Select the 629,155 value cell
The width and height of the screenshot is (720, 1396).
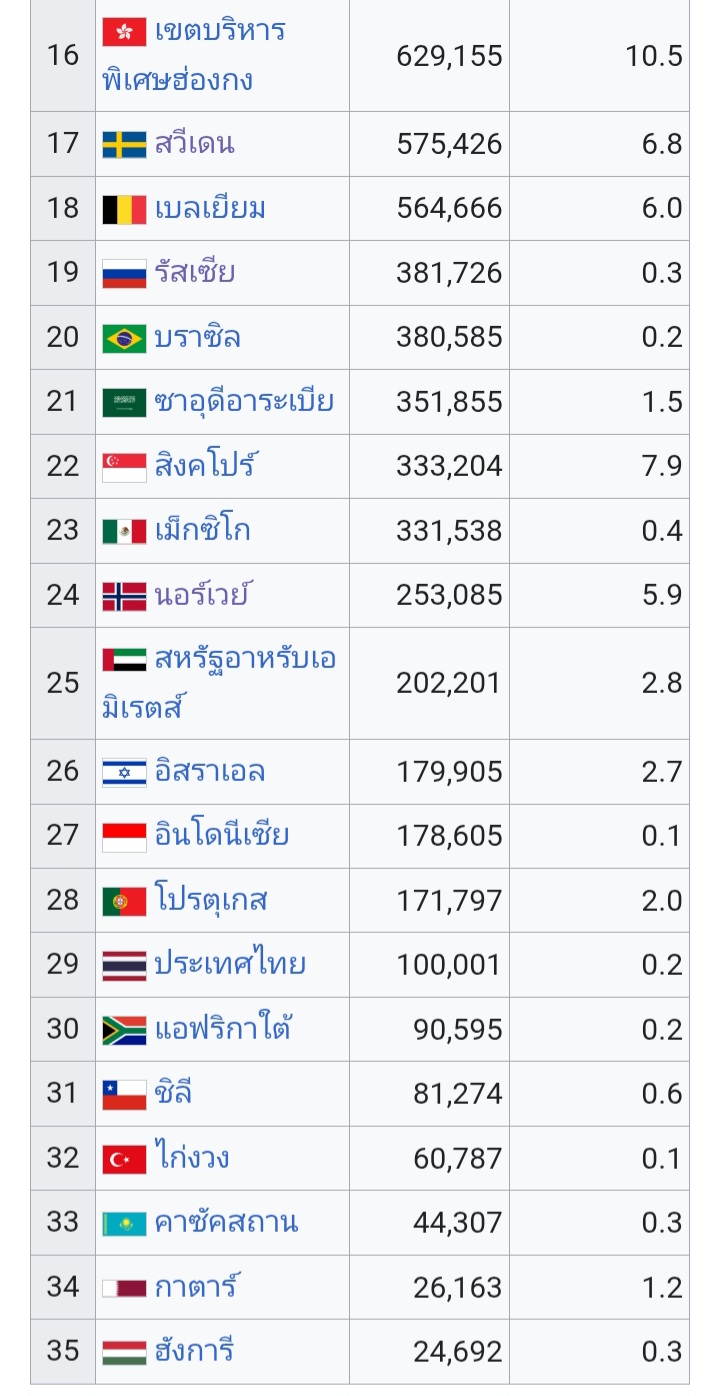click(x=429, y=55)
